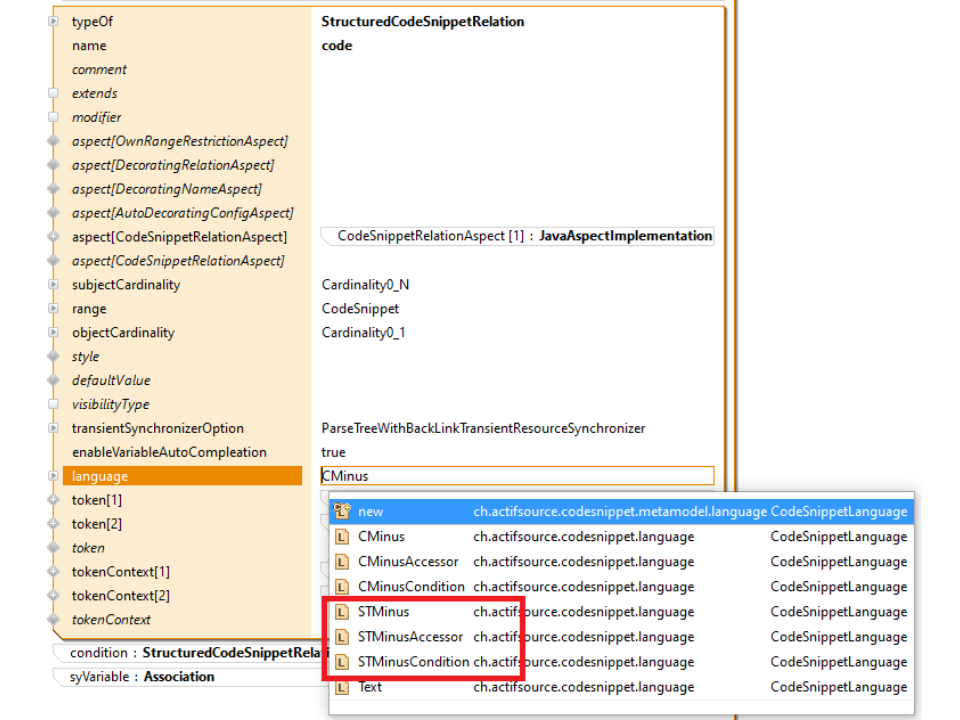The height and width of the screenshot is (720, 960).
Task: Click the diamond icon beside aspect[OwnRangeRestrictionAspect]
Action: coord(54,141)
